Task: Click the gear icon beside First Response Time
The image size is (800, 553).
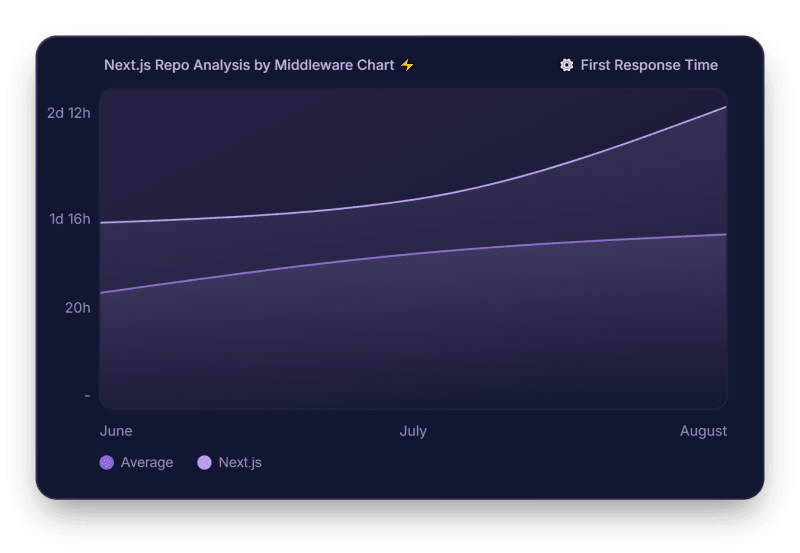Action: coord(566,65)
